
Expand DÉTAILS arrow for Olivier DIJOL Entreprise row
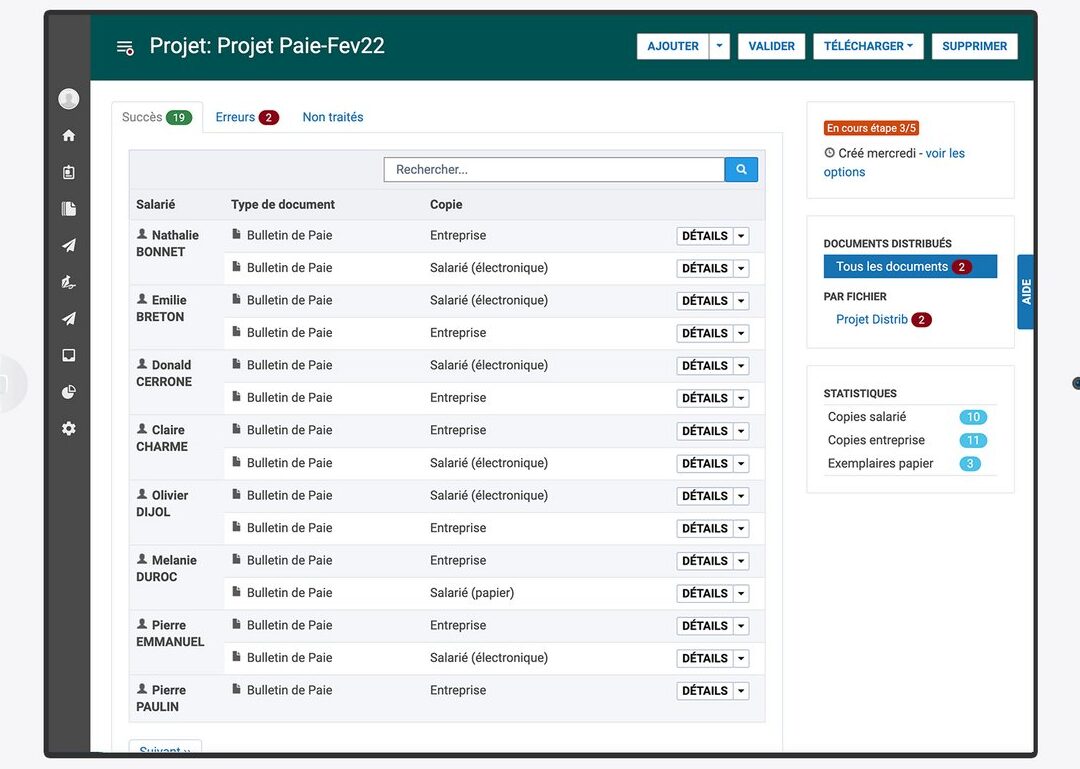click(741, 529)
